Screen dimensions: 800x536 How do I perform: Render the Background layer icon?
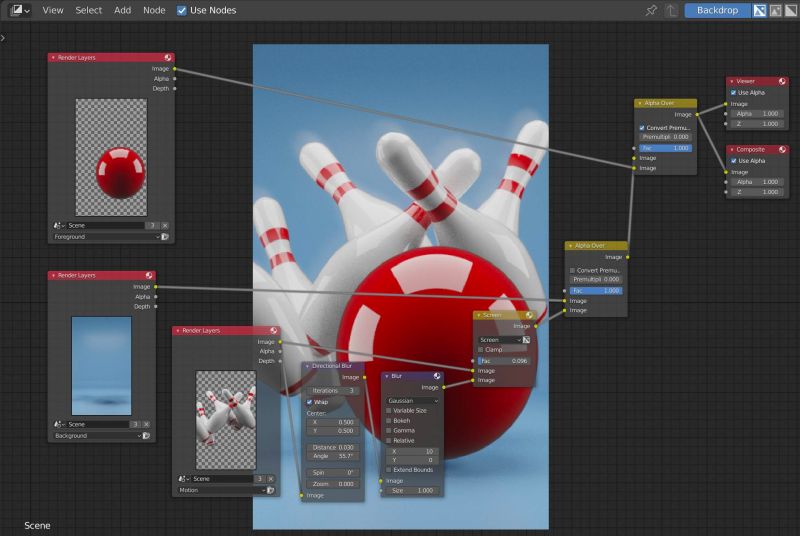click(146, 436)
